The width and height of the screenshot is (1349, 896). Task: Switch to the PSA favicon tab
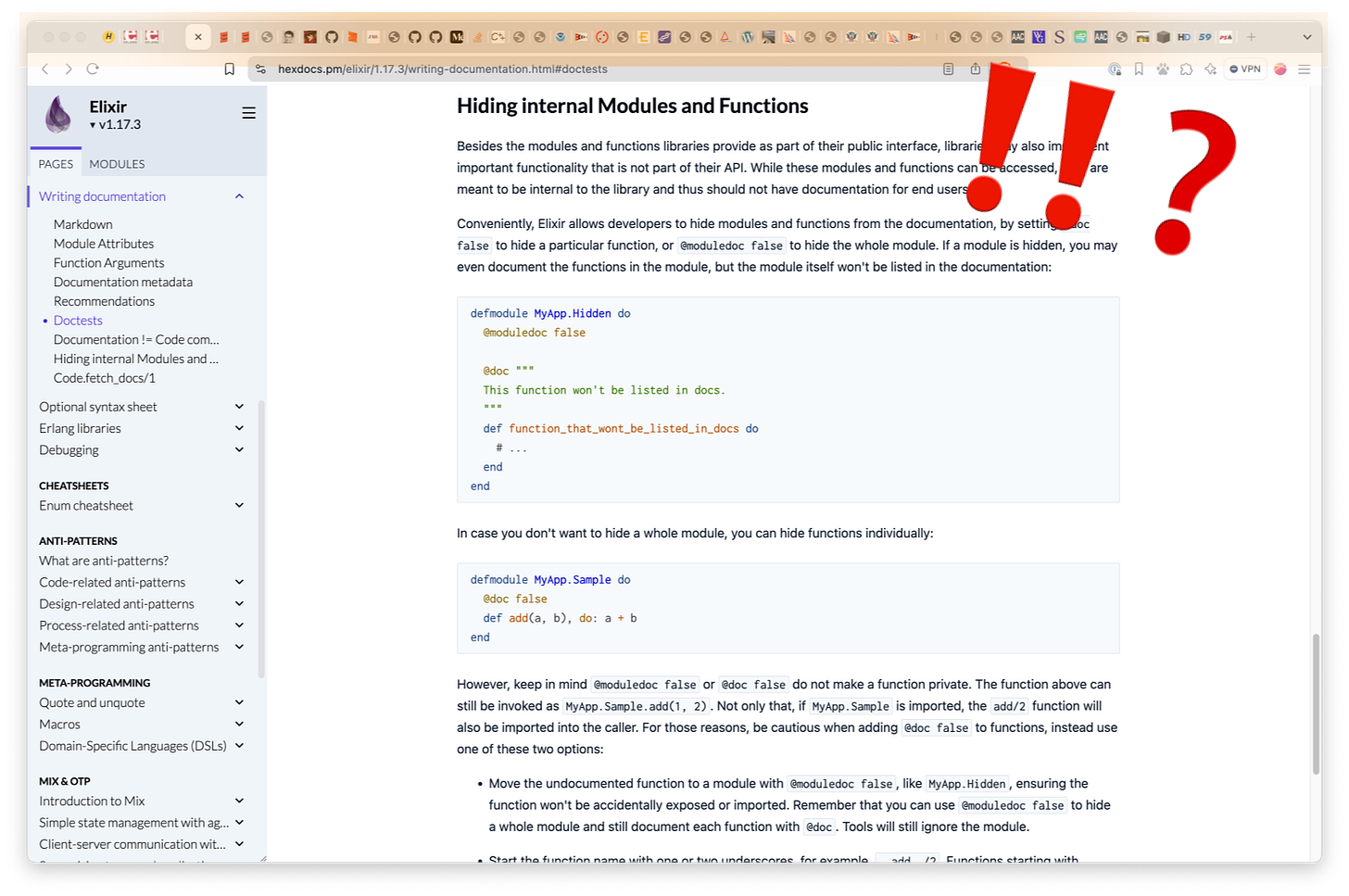click(1226, 37)
